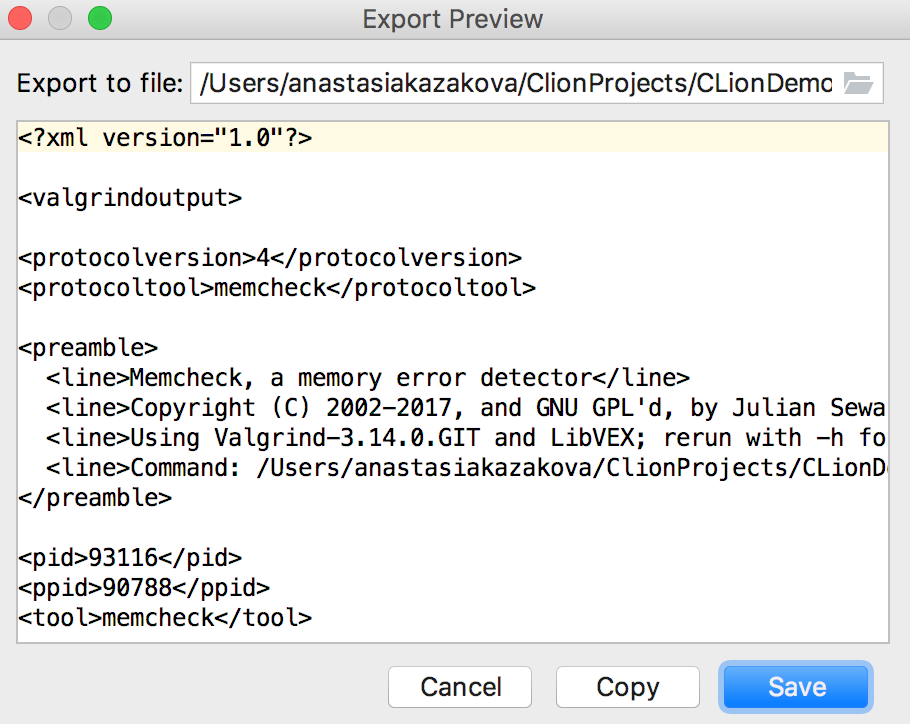The width and height of the screenshot is (910, 724).
Task: Close the Export Preview window
Action: coord(22,18)
